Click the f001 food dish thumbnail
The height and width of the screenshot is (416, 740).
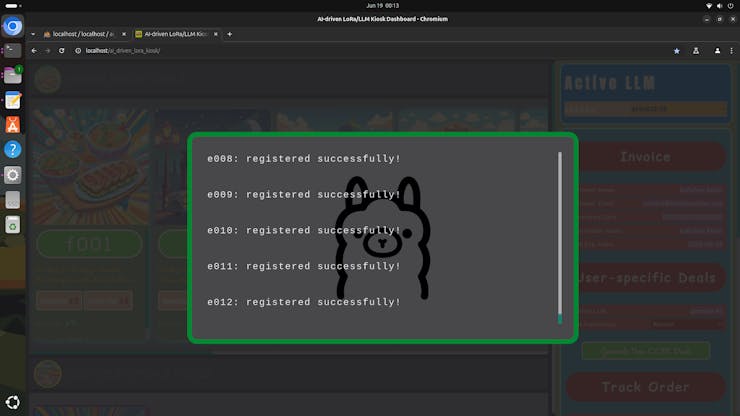(91, 168)
